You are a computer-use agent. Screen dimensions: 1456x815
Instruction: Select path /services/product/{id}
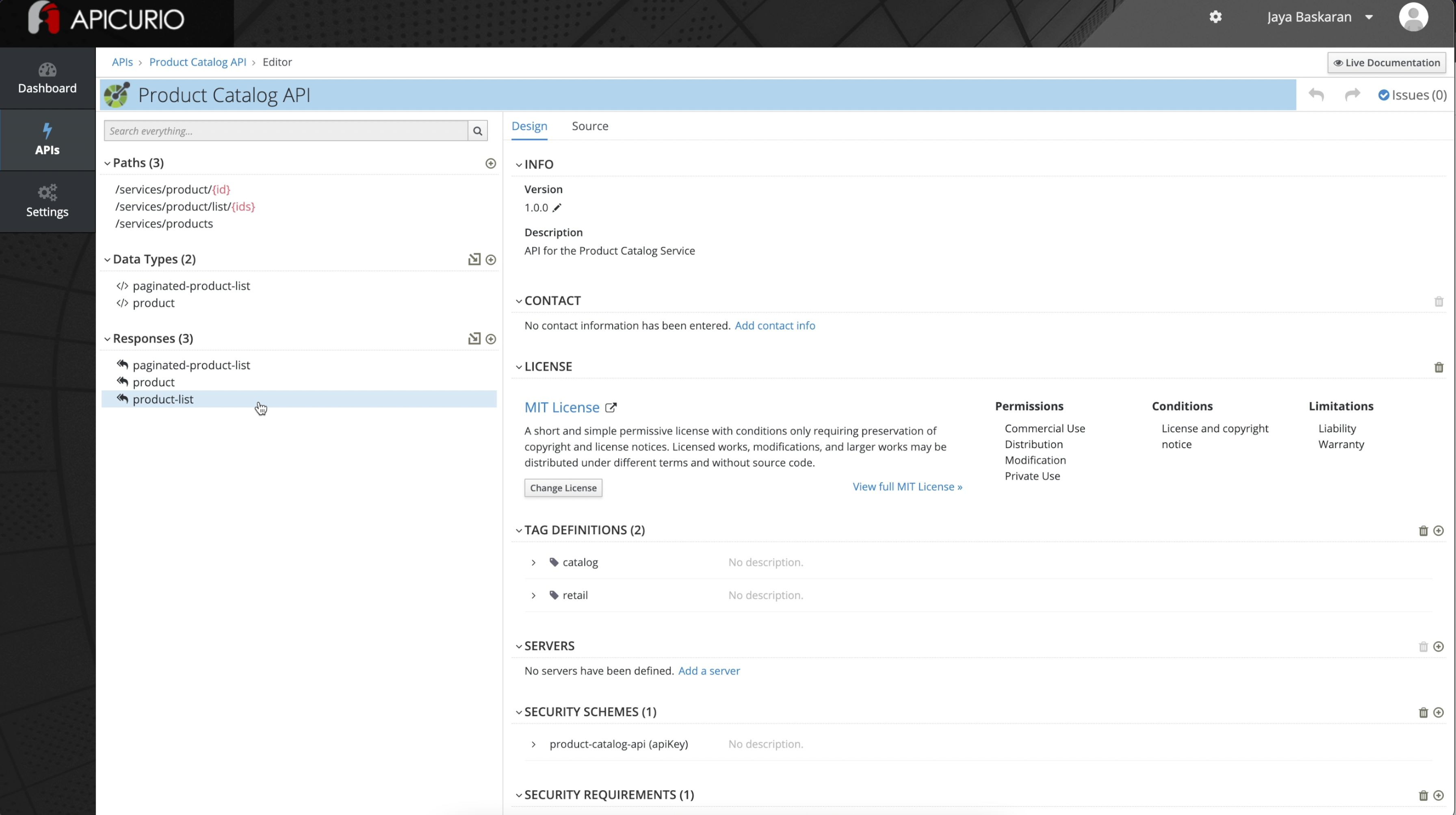(172, 189)
